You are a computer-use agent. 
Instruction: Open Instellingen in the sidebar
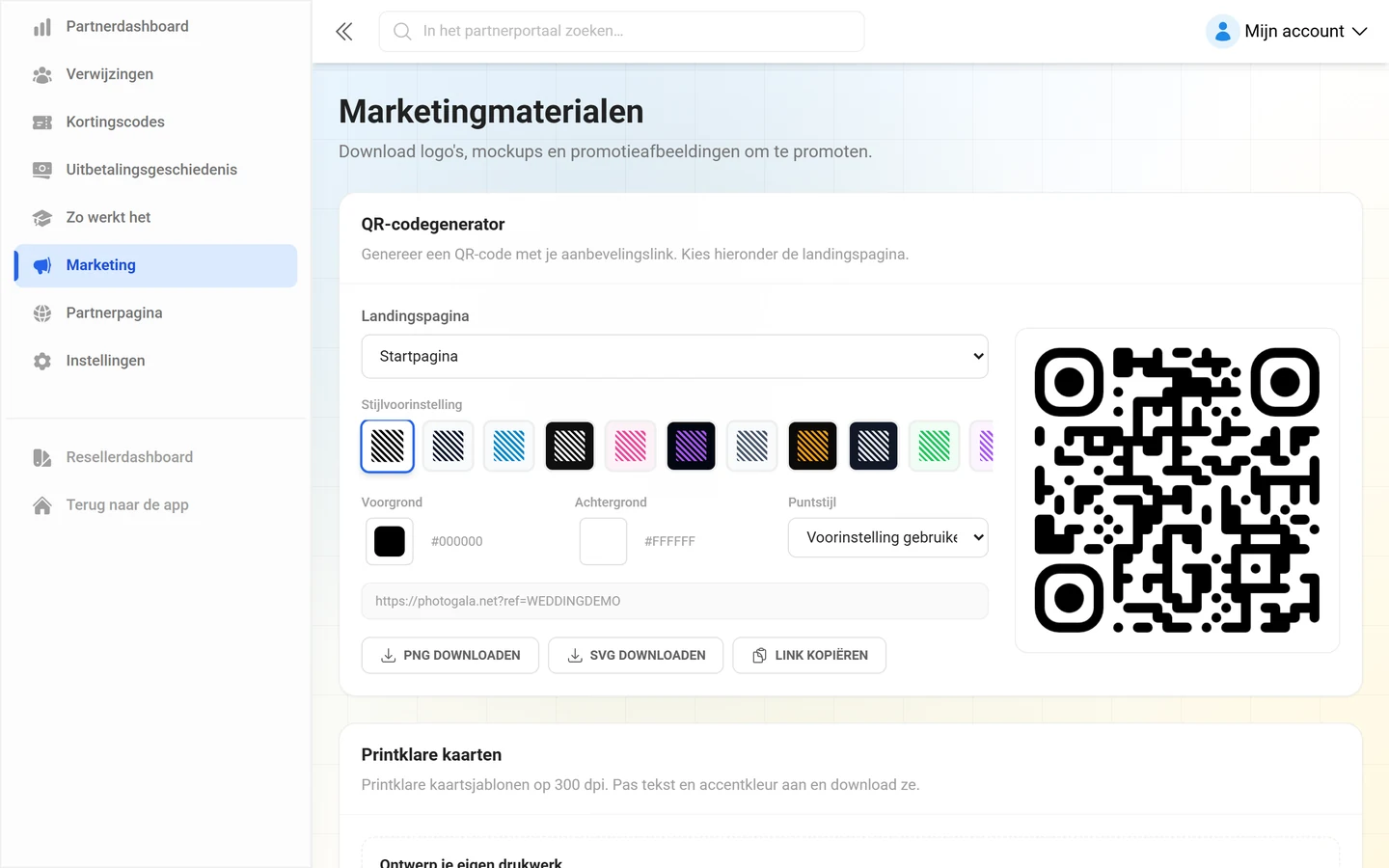pos(156,361)
